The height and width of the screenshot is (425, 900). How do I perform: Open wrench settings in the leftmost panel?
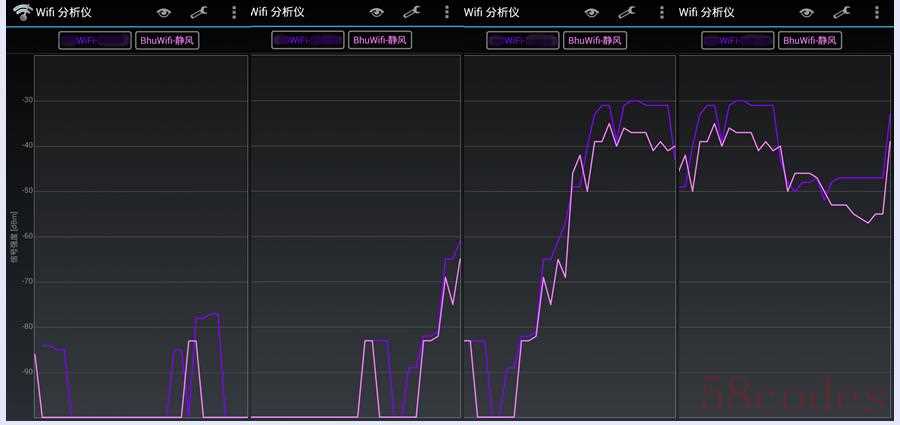click(198, 13)
